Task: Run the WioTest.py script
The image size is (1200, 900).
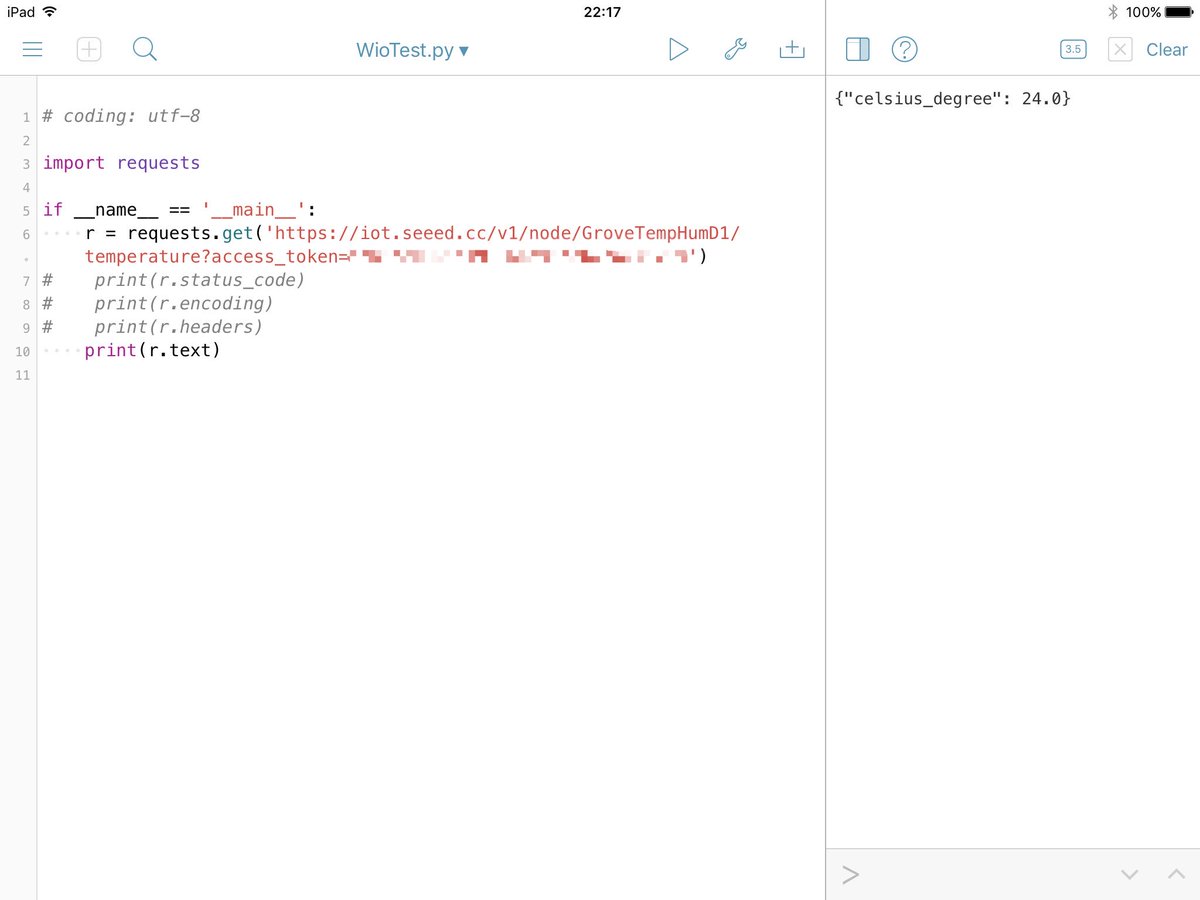Action: (x=679, y=48)
